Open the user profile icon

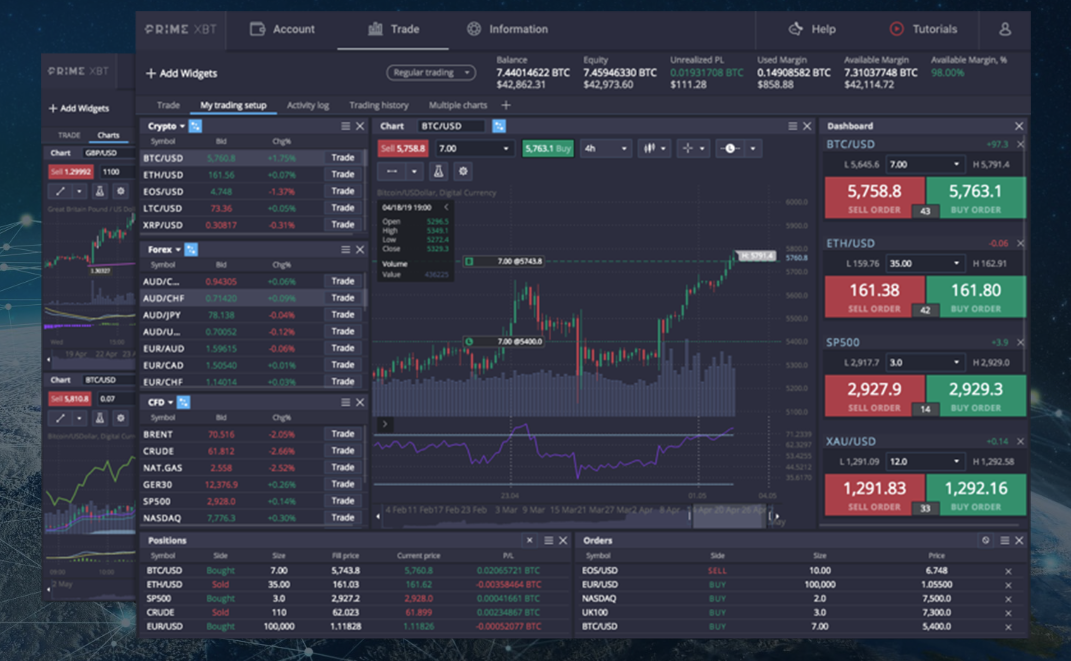coord(1005,29)
